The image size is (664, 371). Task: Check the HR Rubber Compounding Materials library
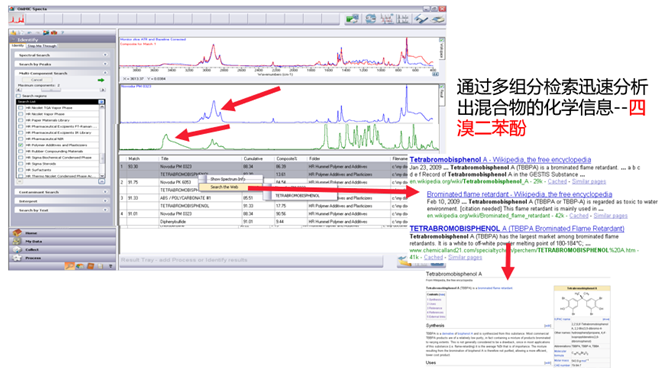point(21,151)
